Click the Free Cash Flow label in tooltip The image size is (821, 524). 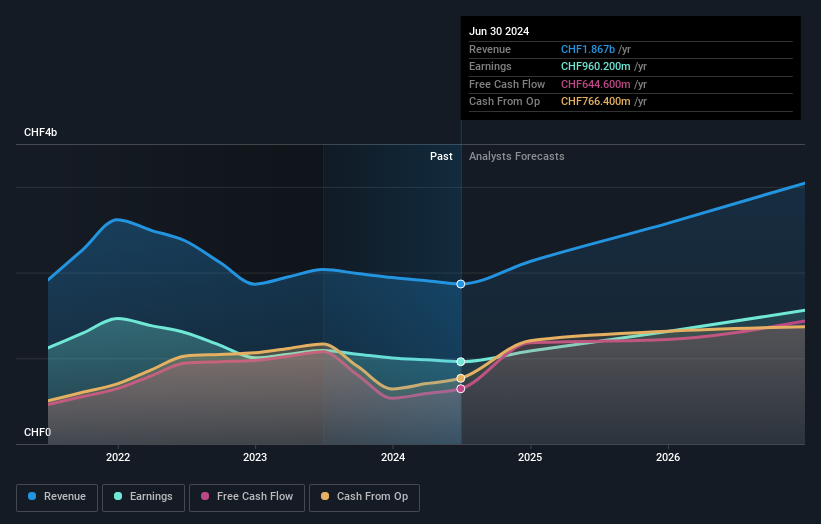tap(507, 84)
